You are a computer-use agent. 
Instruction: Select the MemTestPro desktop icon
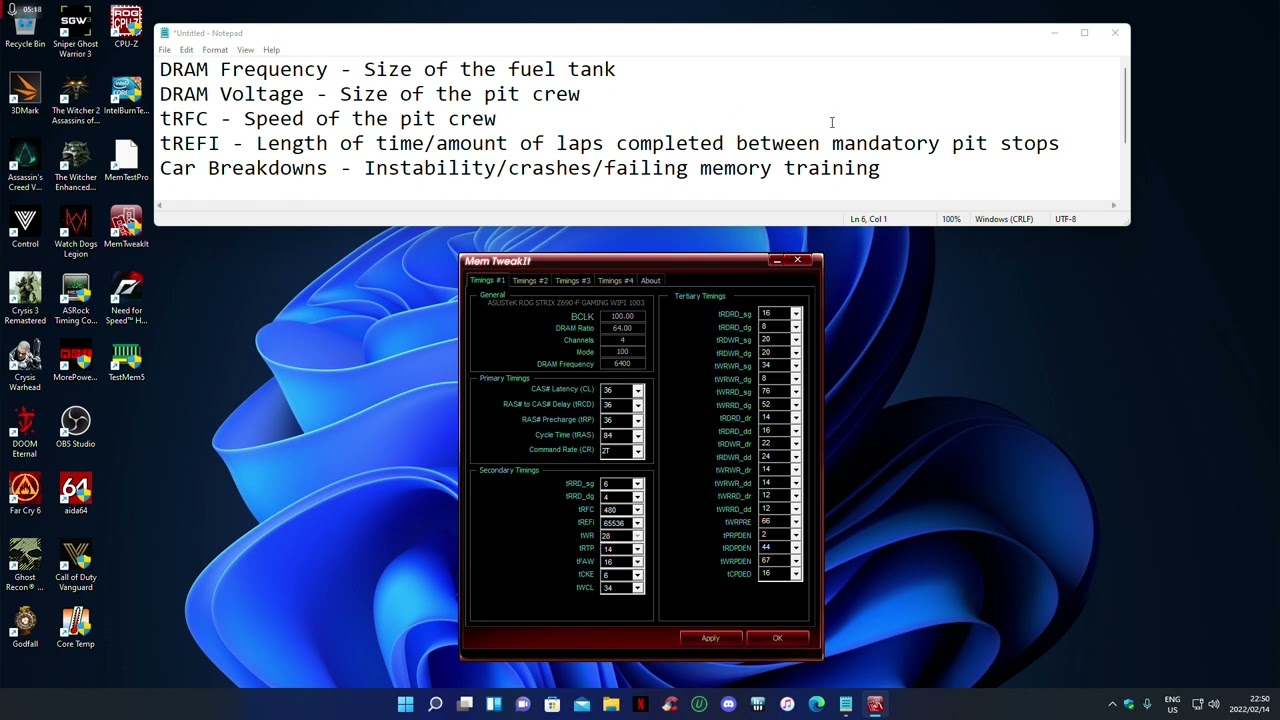126,160
